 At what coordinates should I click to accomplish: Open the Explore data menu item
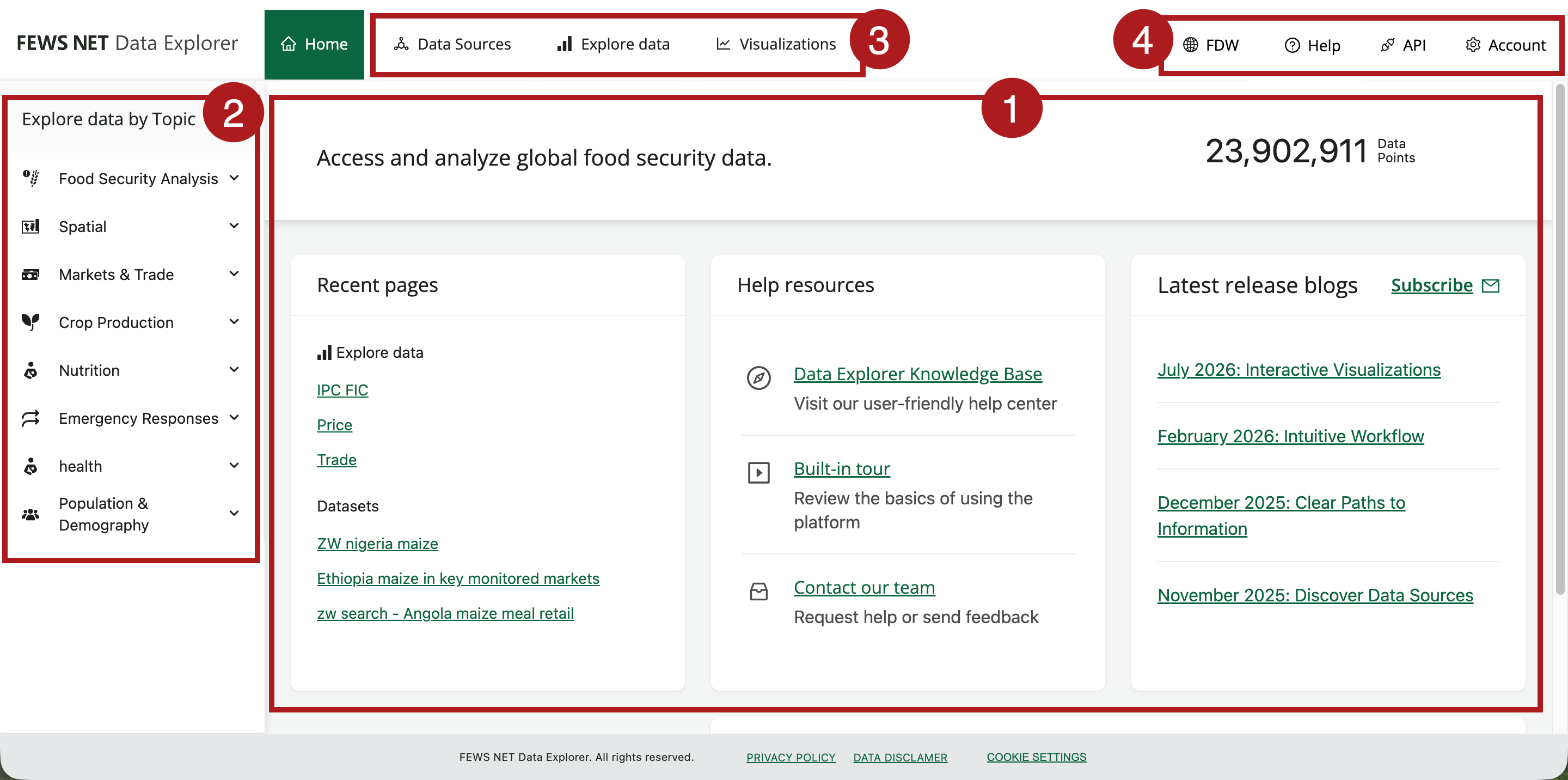614,44
